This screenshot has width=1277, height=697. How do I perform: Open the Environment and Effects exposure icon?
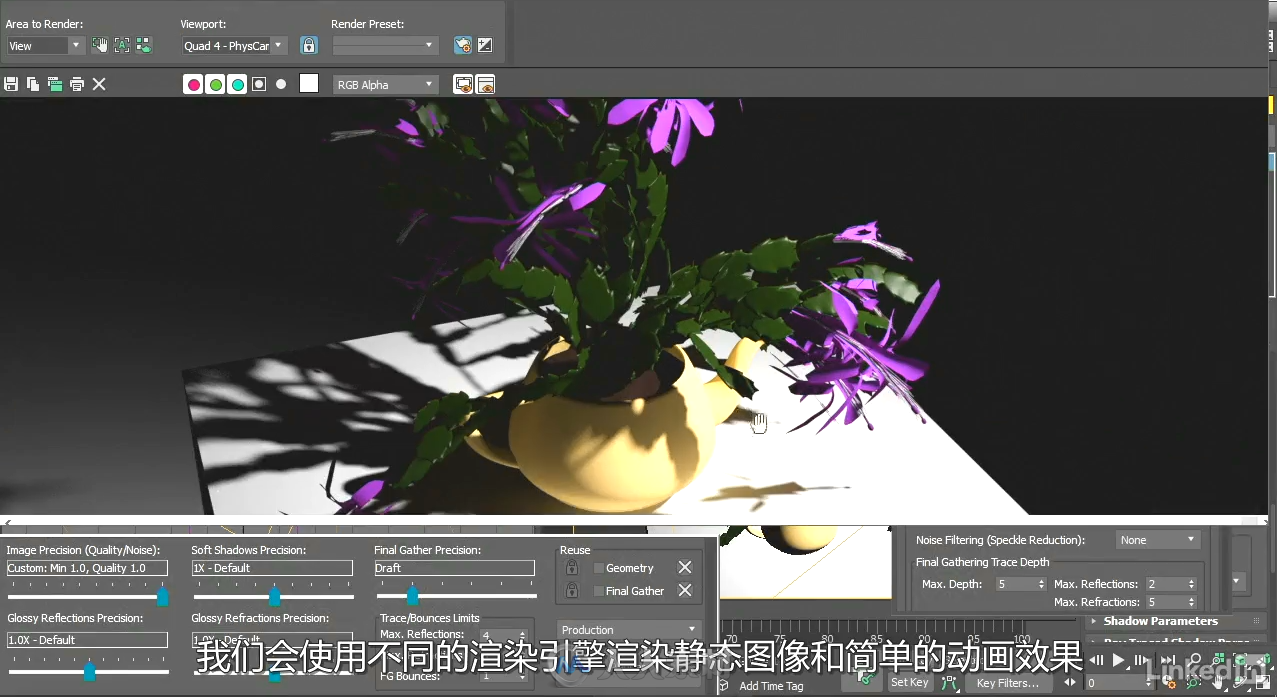point(485,45)
